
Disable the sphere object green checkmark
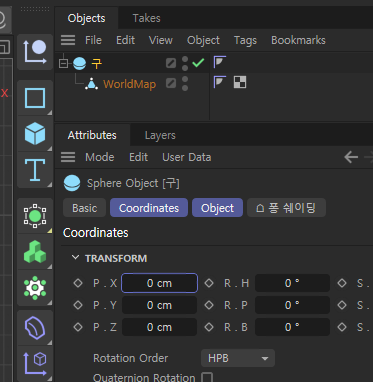198,62
